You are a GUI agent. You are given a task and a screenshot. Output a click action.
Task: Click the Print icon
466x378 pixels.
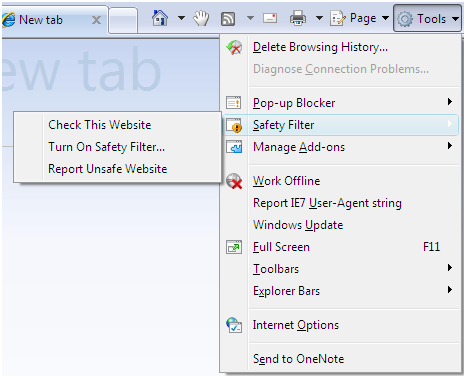pos(298,18)
